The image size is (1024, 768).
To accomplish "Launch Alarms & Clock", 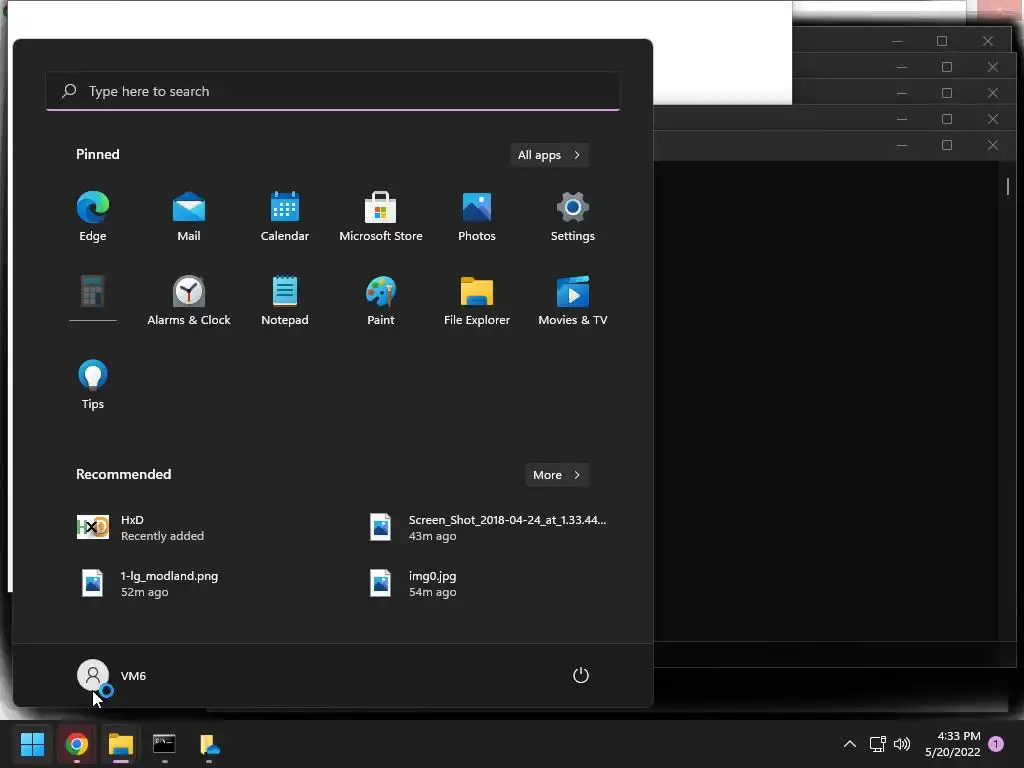I will (189, 300).
